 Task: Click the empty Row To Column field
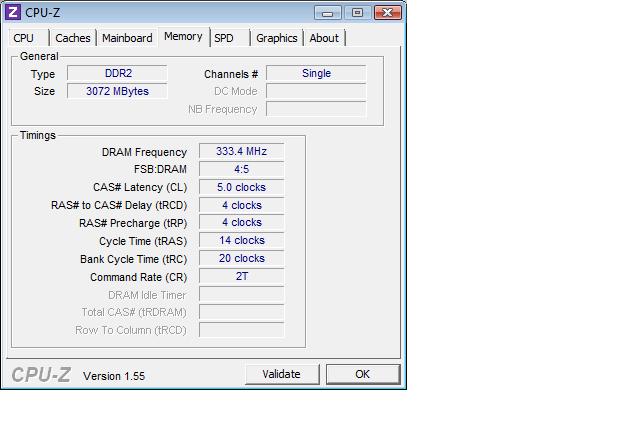click(x=242, y=330)
